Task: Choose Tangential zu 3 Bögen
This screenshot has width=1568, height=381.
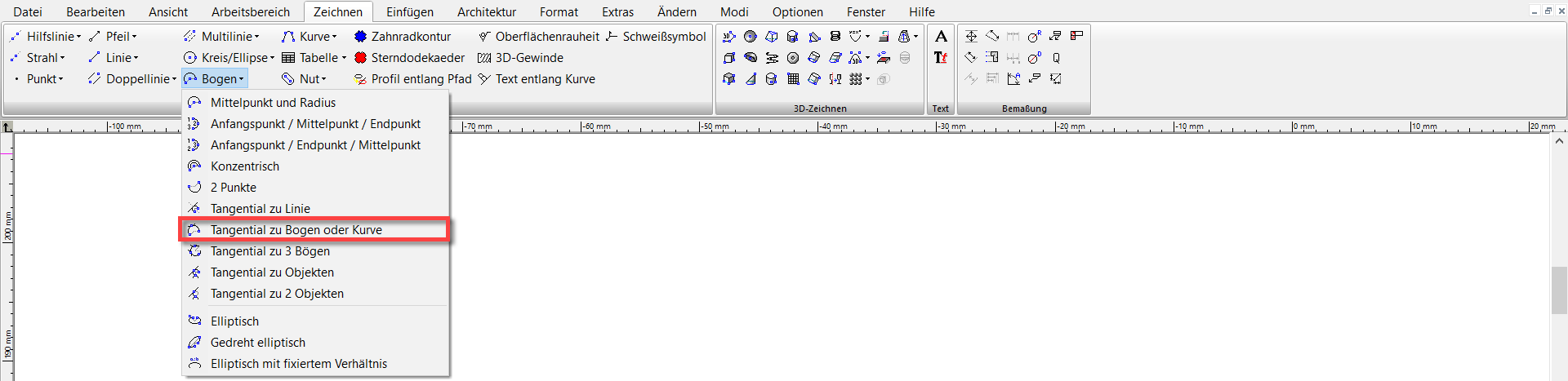Action: tap(315, 251)
